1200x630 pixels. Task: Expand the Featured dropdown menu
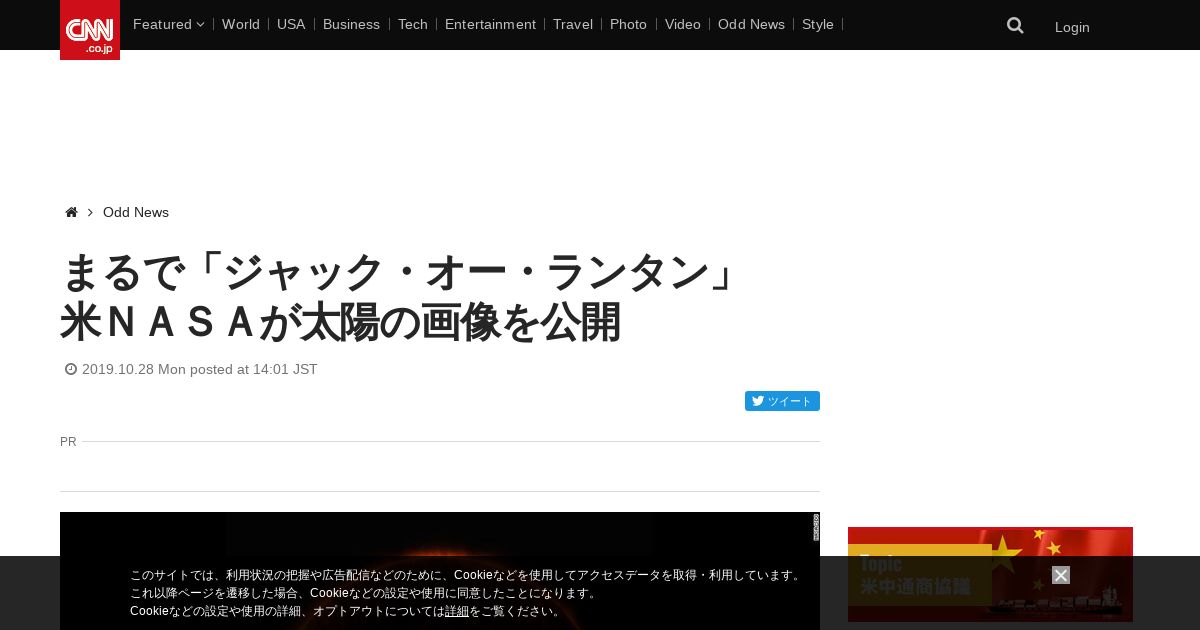point(168,24)
